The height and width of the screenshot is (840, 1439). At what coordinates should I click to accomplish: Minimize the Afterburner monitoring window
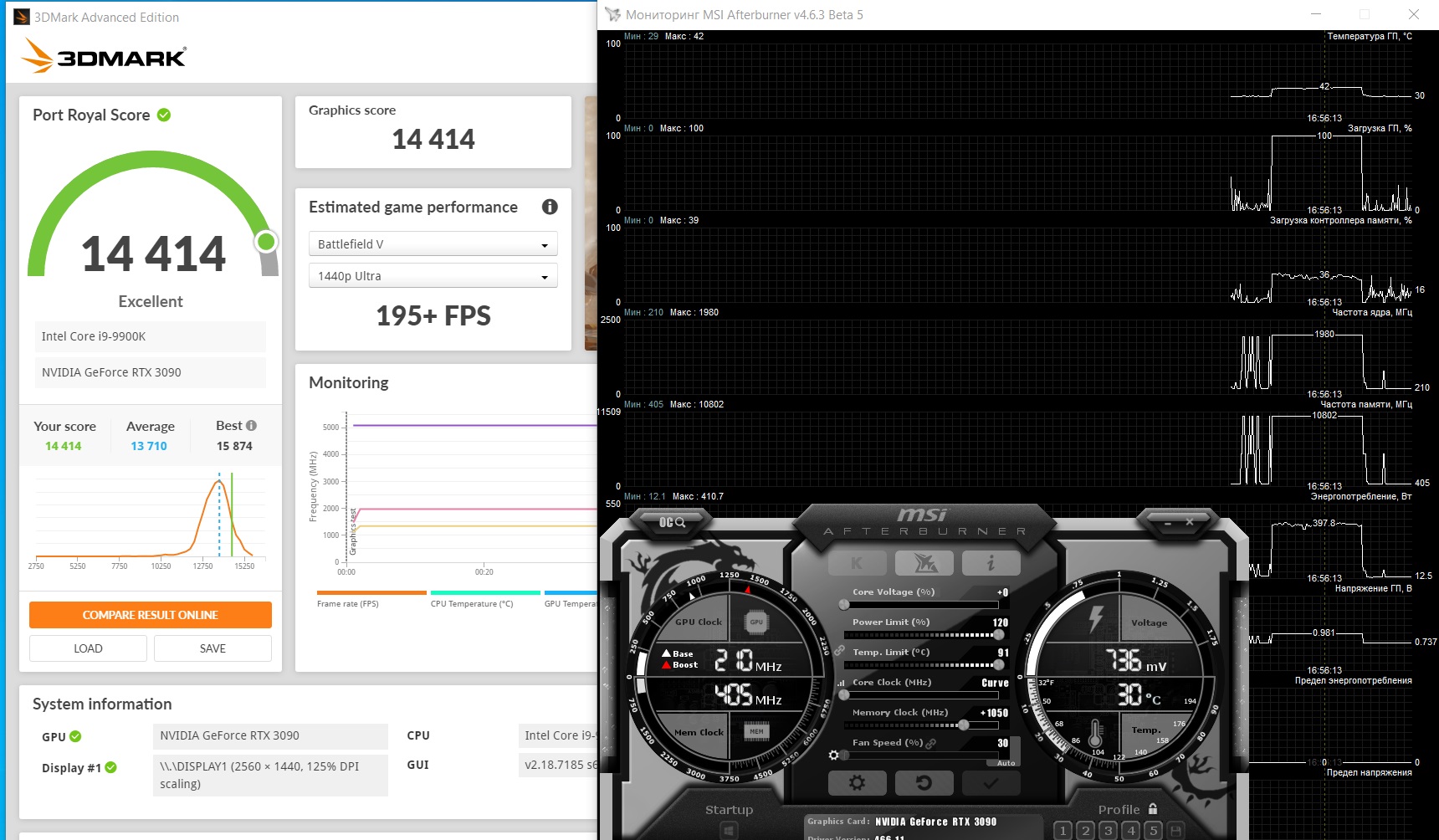pyautogui.click(x=1316, y=14)
